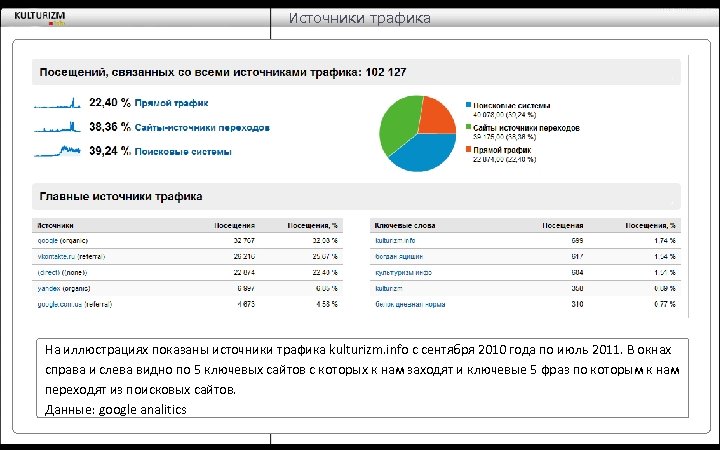Click visits count in the google (organic) row
Viewport: 720px width, 450px height.
(x=244, y=241)
